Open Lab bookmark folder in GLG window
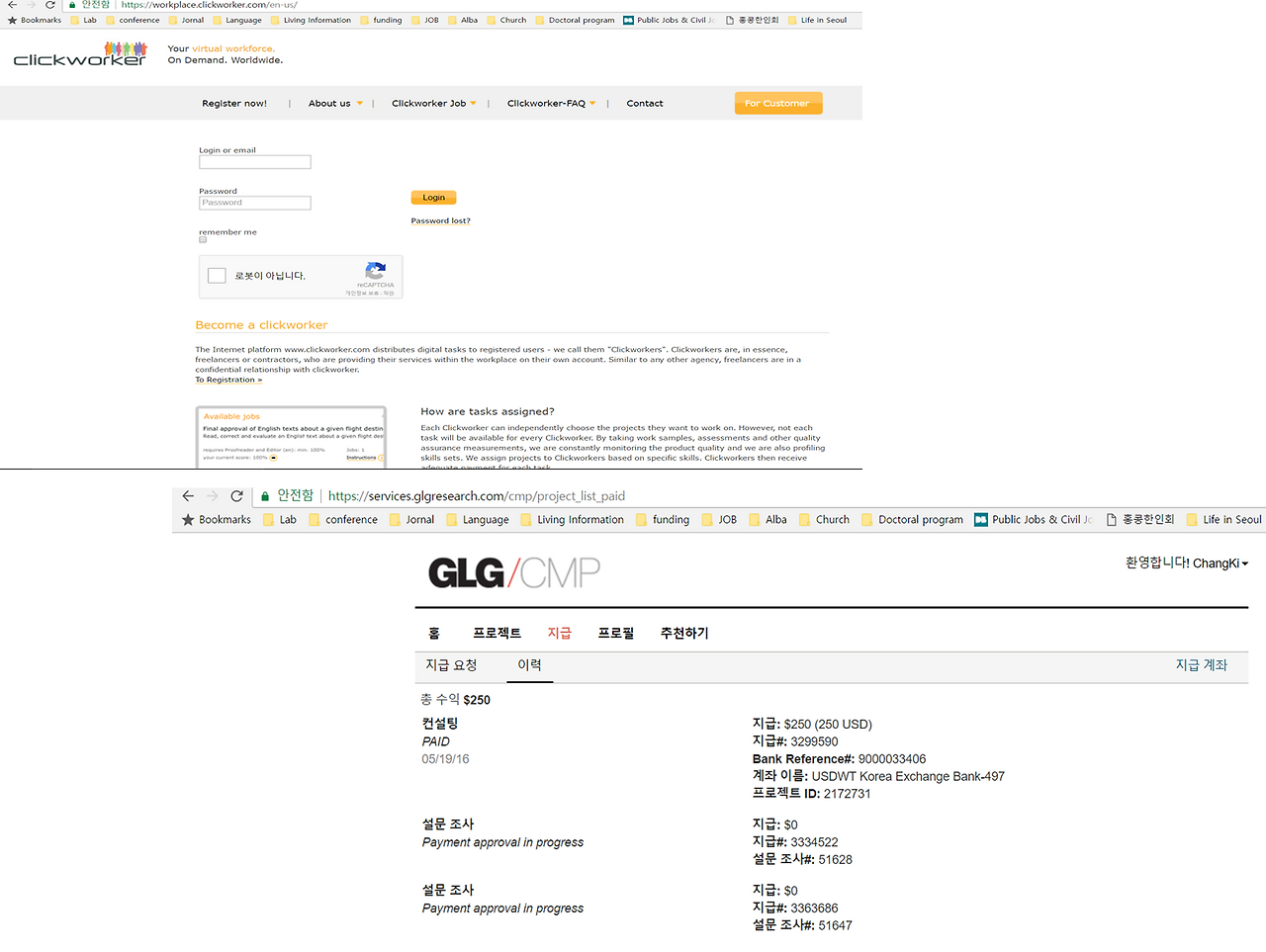The image size is (1266, 952). pos(280,520)
